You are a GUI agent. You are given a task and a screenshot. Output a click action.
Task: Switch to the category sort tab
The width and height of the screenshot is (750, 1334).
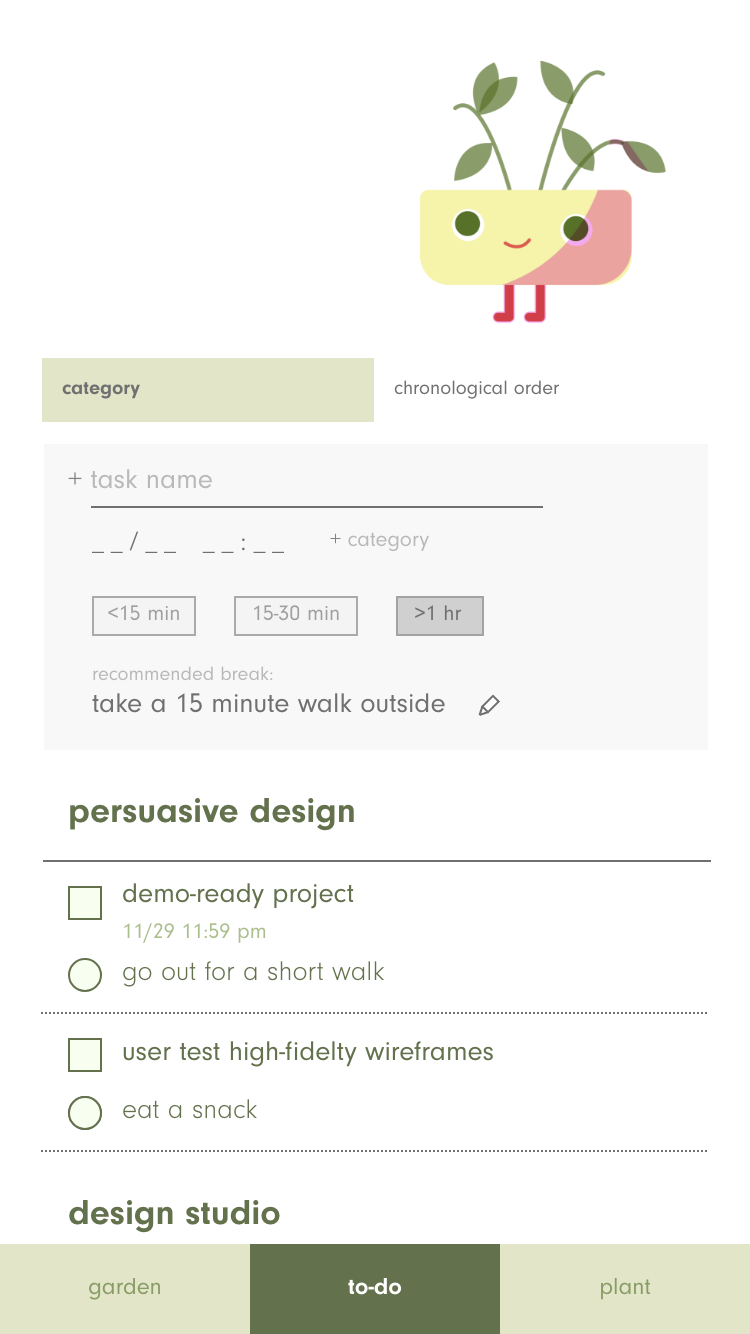[208, 389]
